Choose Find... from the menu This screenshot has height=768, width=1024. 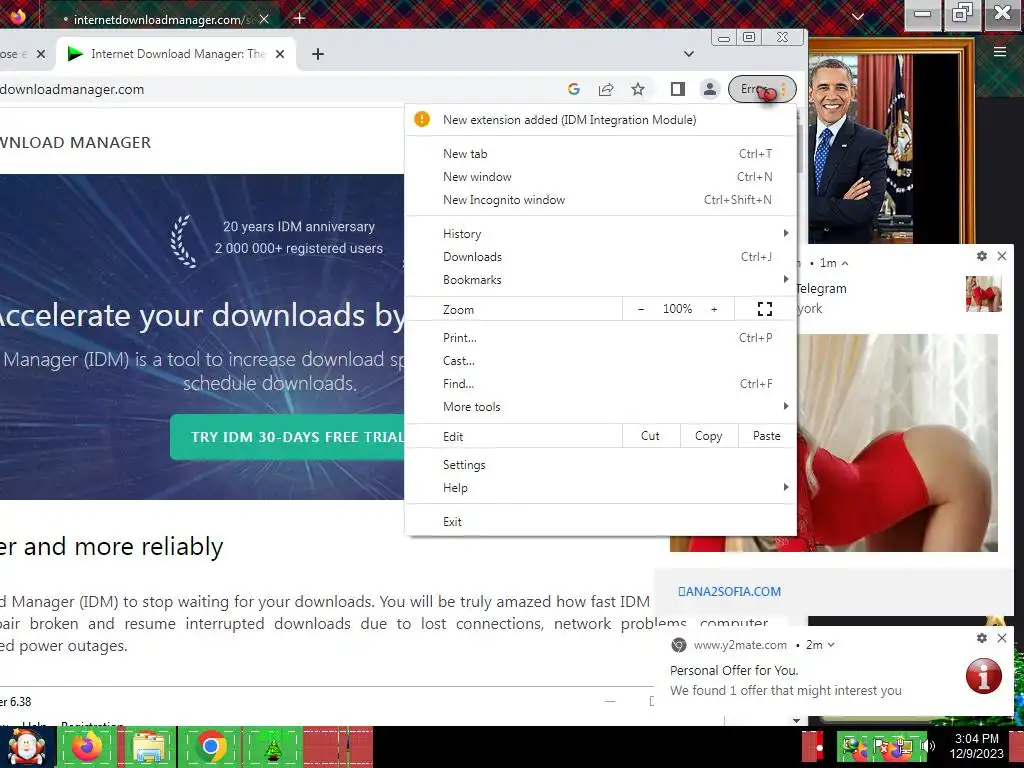pos(600,383)
